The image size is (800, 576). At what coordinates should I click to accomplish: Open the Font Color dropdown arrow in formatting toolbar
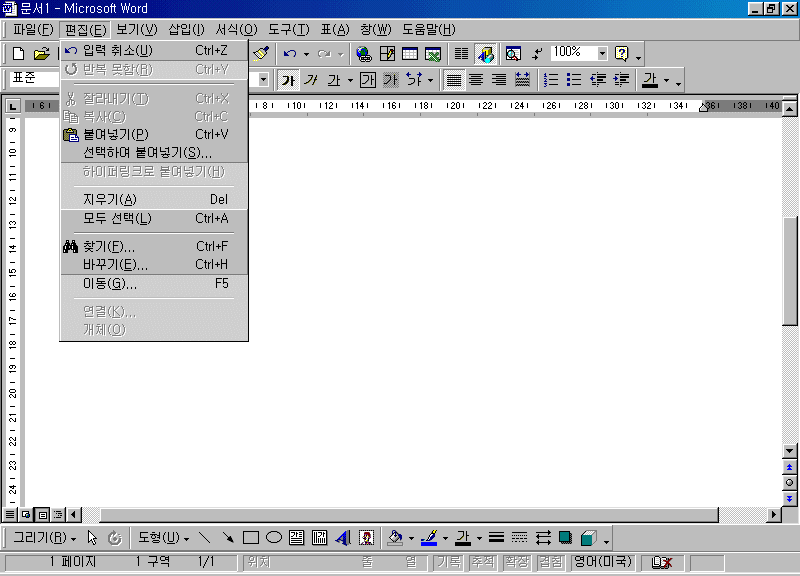click(x=666, y=81)
